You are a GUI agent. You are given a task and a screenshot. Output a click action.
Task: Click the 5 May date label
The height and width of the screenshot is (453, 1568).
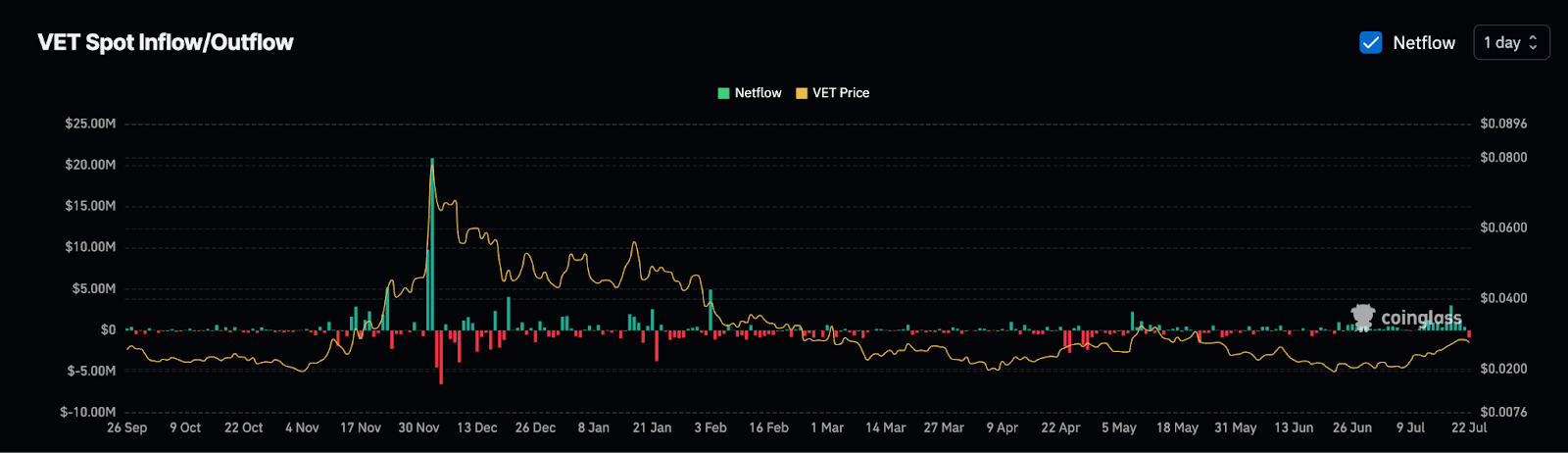[1119, 428]
